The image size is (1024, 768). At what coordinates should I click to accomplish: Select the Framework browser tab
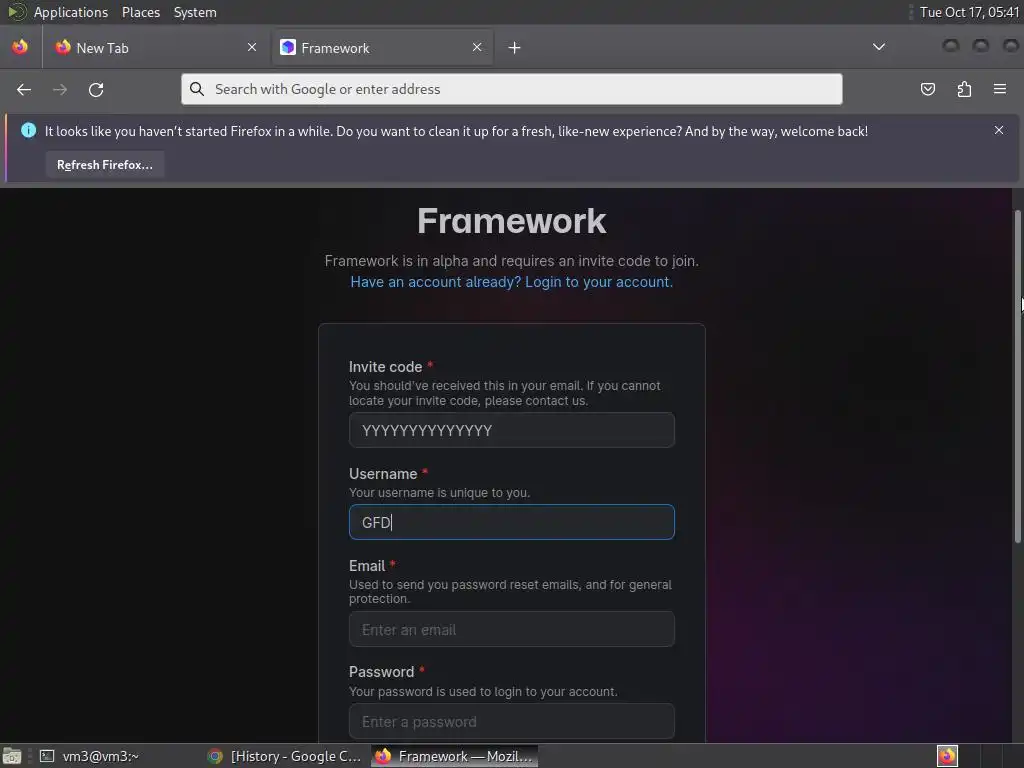point(382,48)
